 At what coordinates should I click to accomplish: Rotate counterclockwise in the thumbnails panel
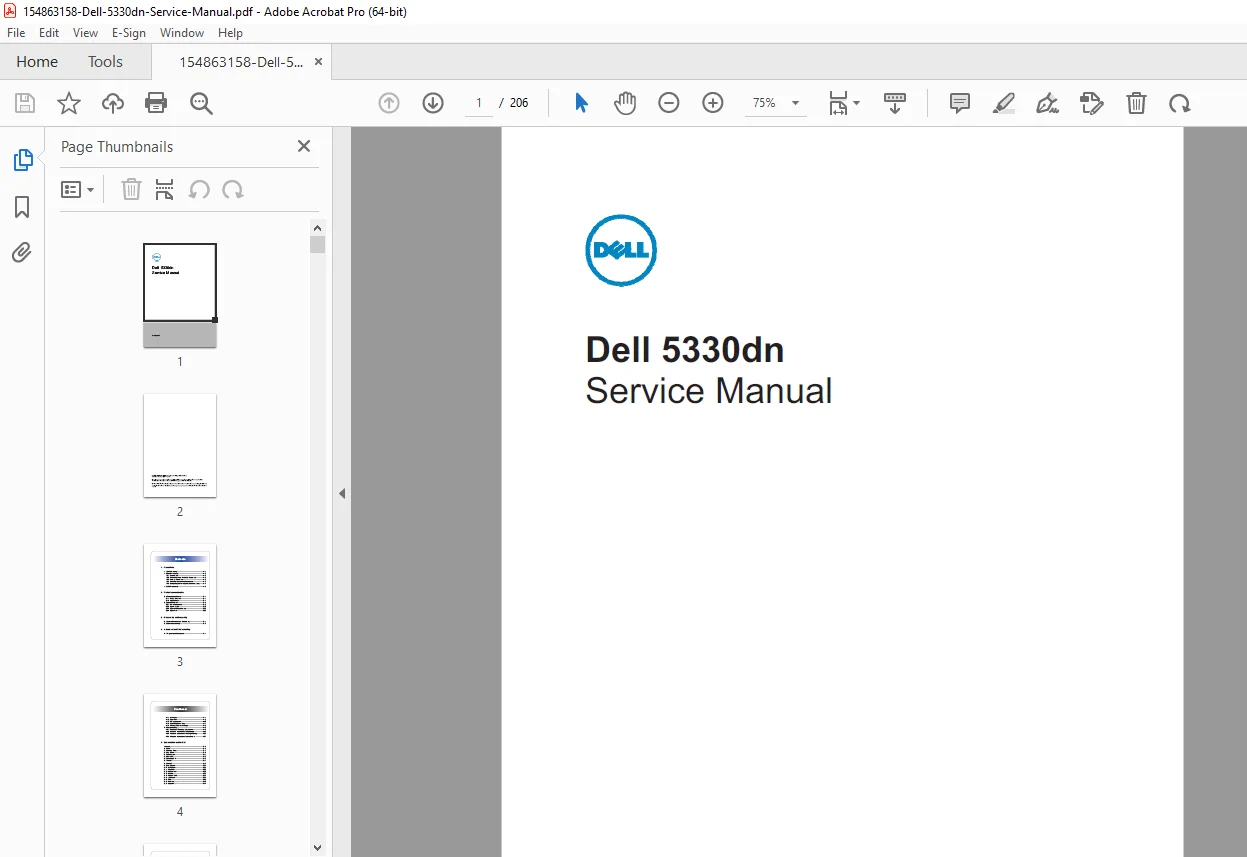point(199,189)
